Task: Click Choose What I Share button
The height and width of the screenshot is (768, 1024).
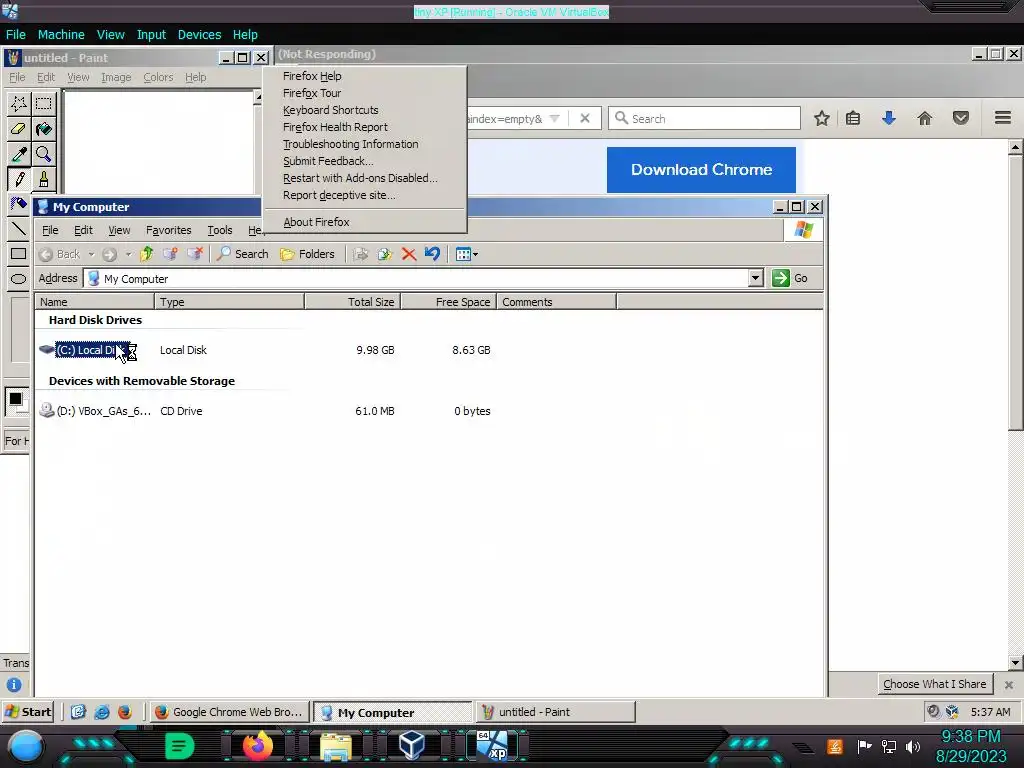Action: click(935, 684)
